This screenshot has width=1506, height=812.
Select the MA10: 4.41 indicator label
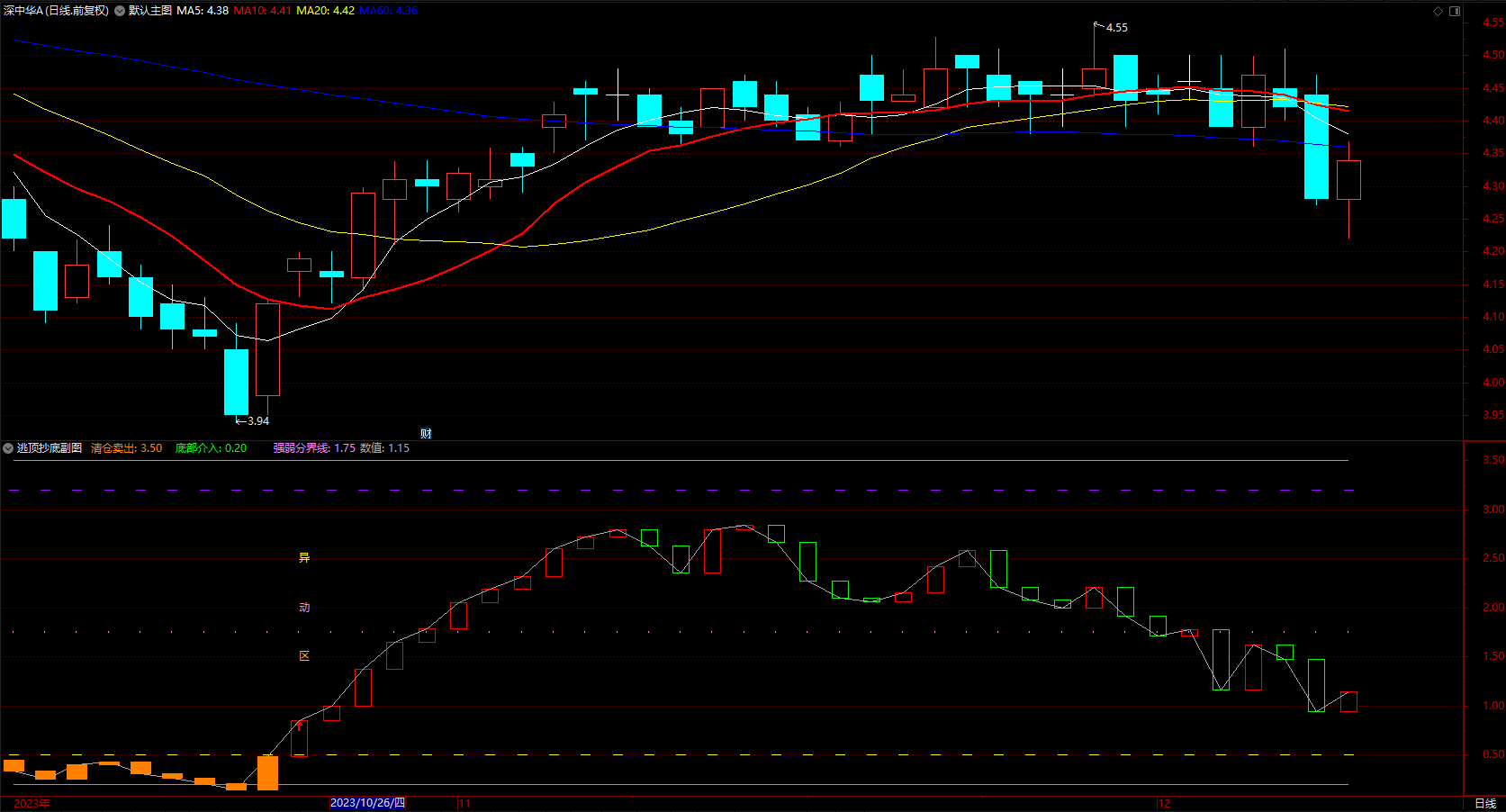point(262,11)
